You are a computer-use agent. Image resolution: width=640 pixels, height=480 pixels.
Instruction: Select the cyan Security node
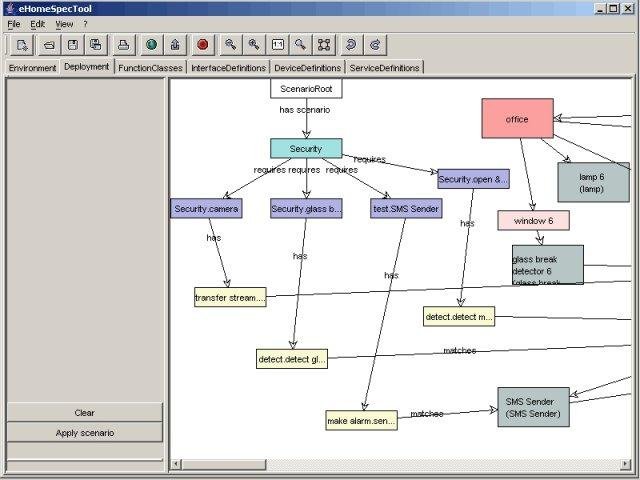click(x=306, y=149)
